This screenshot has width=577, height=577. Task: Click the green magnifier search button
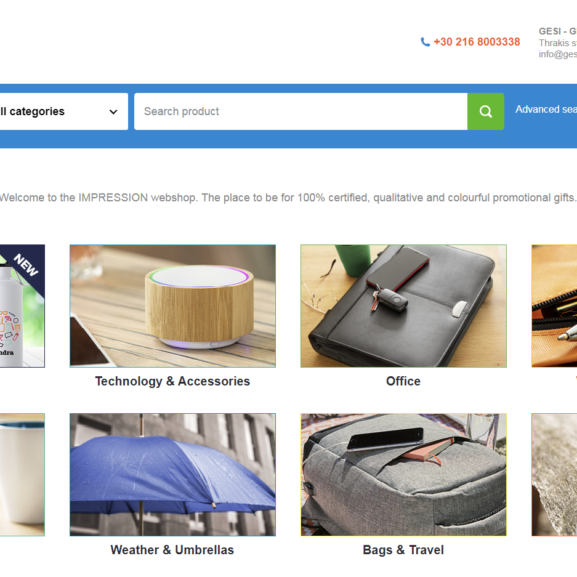(x=485, y=111)
